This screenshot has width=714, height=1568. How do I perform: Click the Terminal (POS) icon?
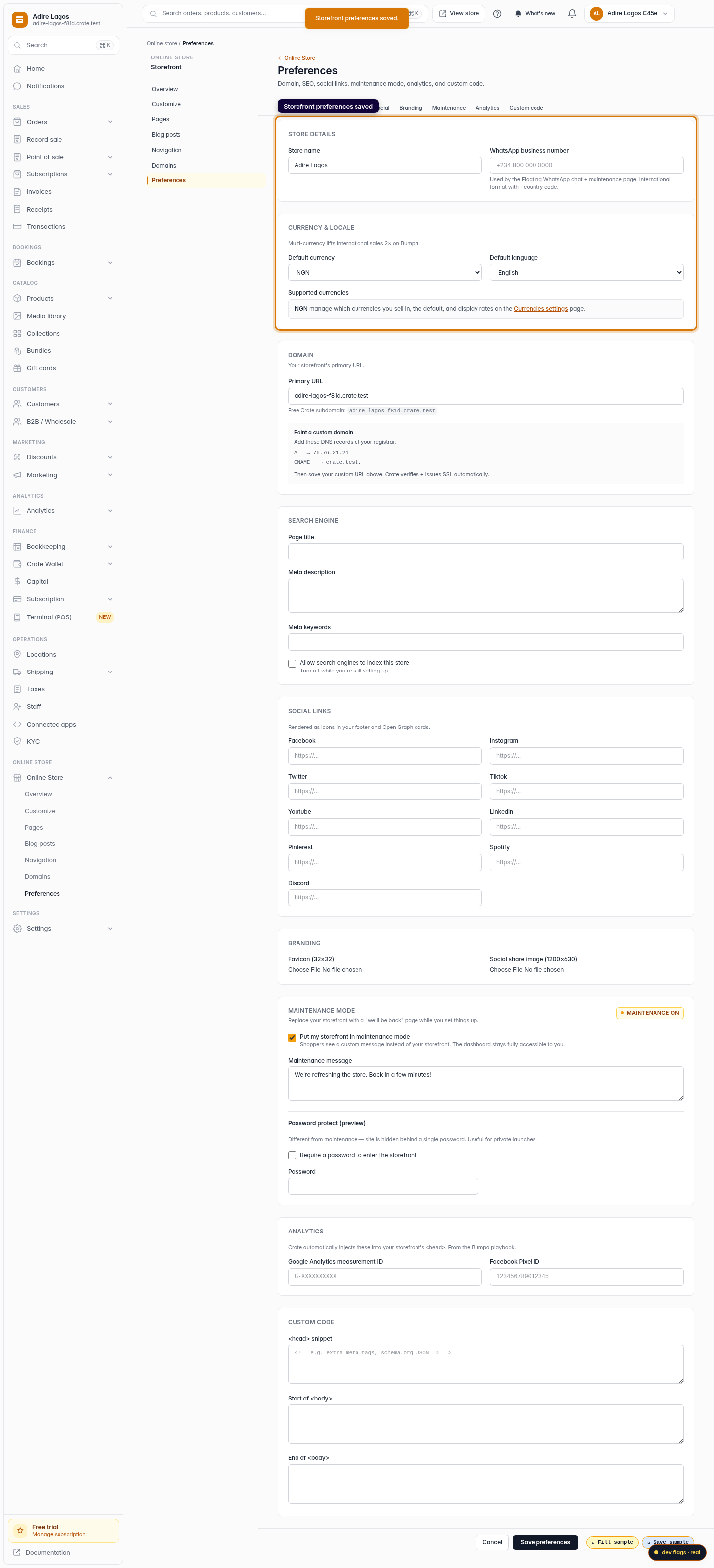(x=17, y=617)
